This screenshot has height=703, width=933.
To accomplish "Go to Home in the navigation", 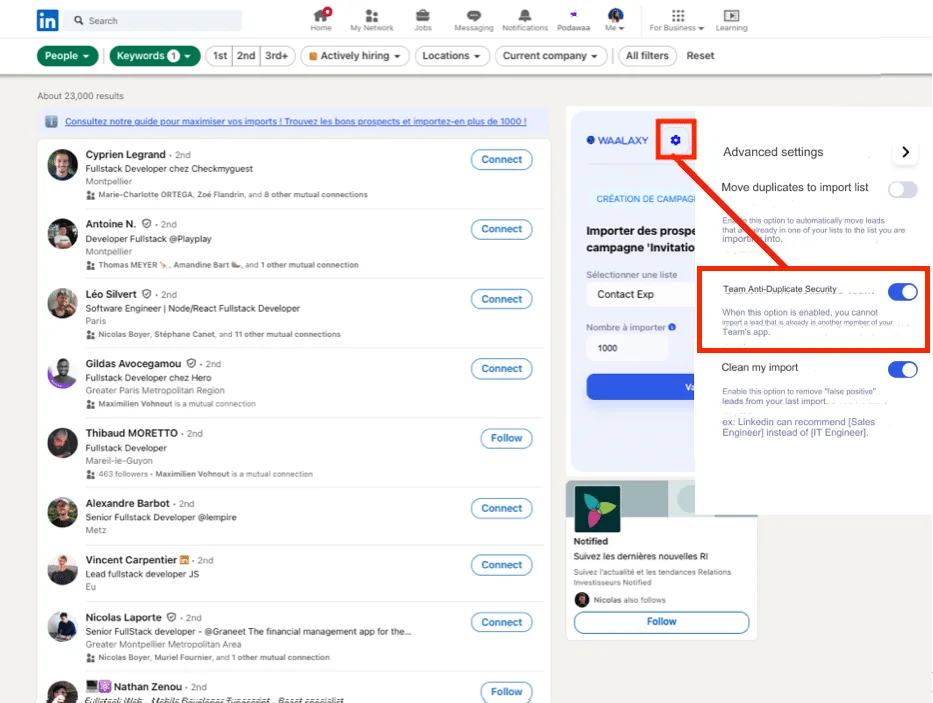I will (x=321, y=20).
